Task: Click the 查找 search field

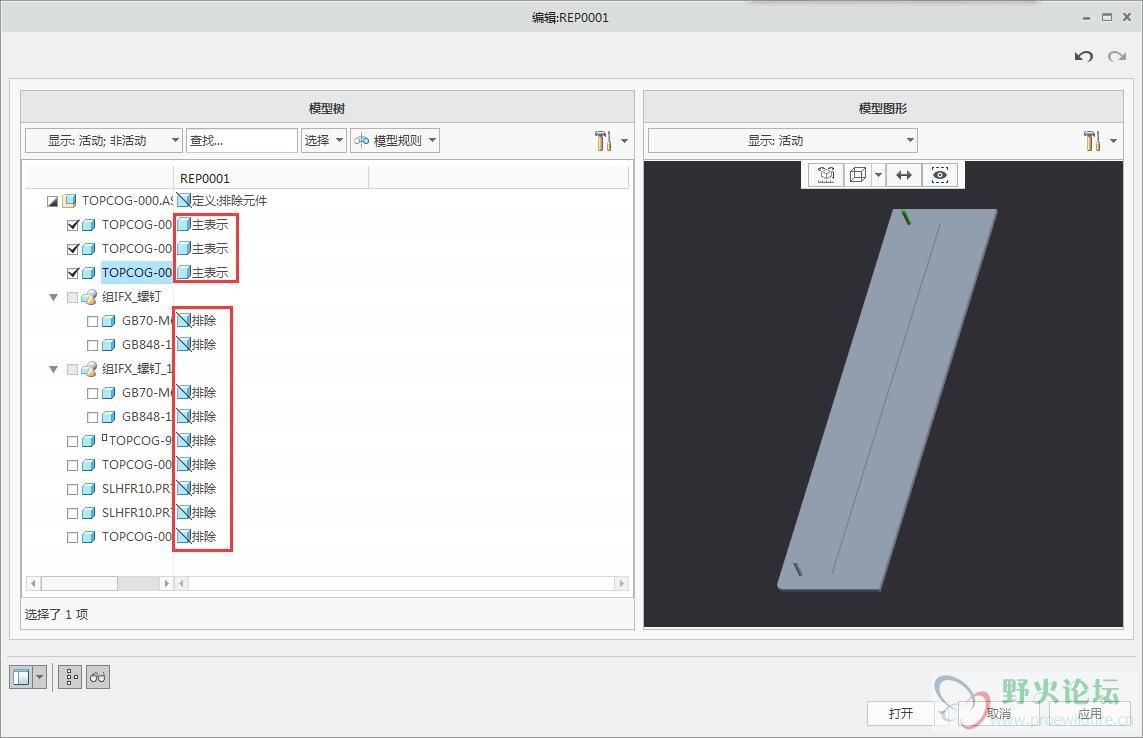Action: tap(241, 141)
